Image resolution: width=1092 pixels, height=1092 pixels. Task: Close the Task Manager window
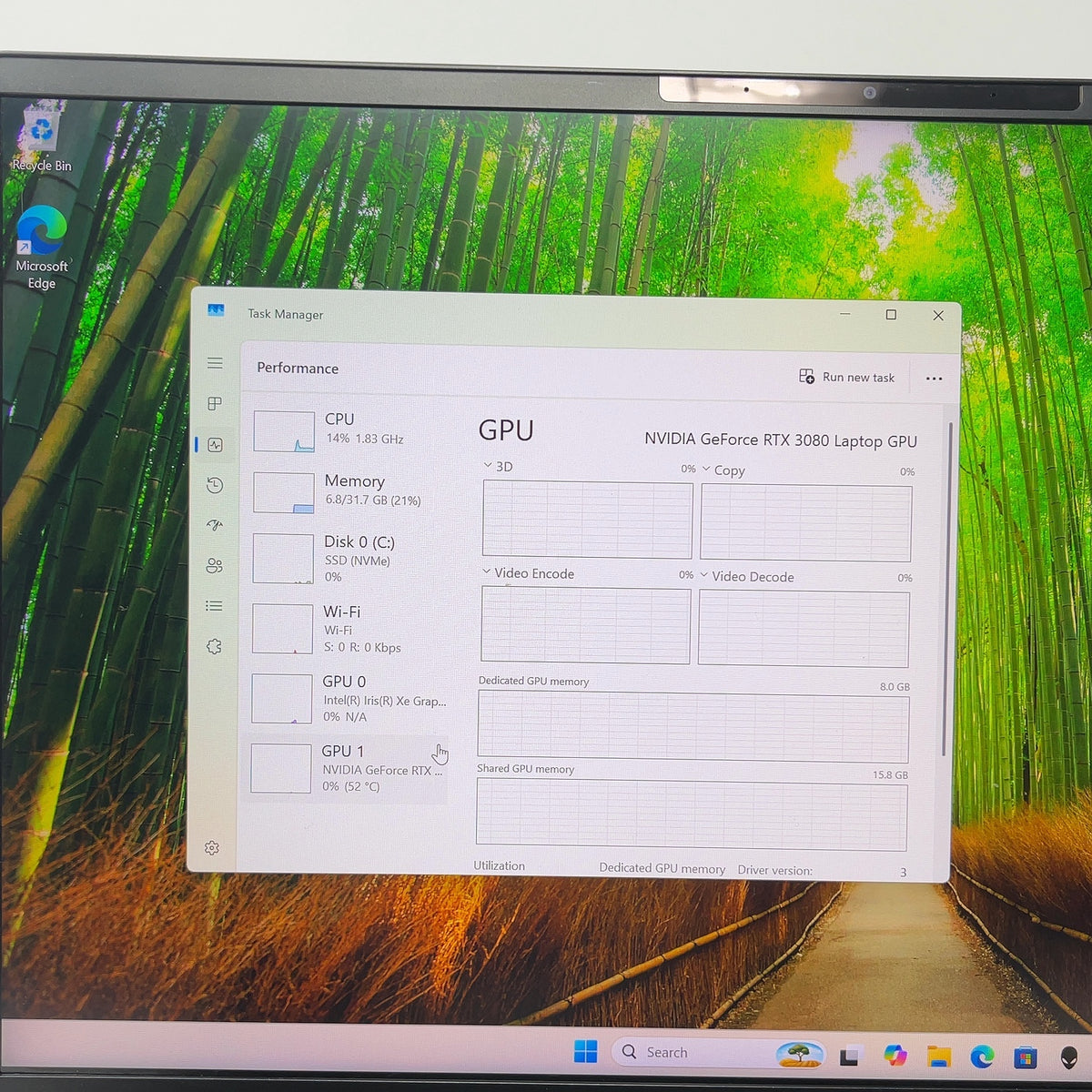(938, 316)
